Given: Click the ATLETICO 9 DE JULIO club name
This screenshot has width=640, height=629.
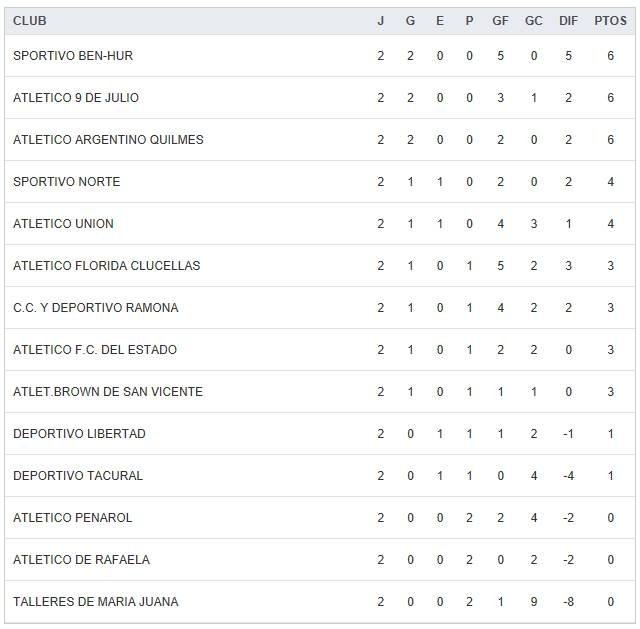Looking at the screenshot, I should 76,98.
